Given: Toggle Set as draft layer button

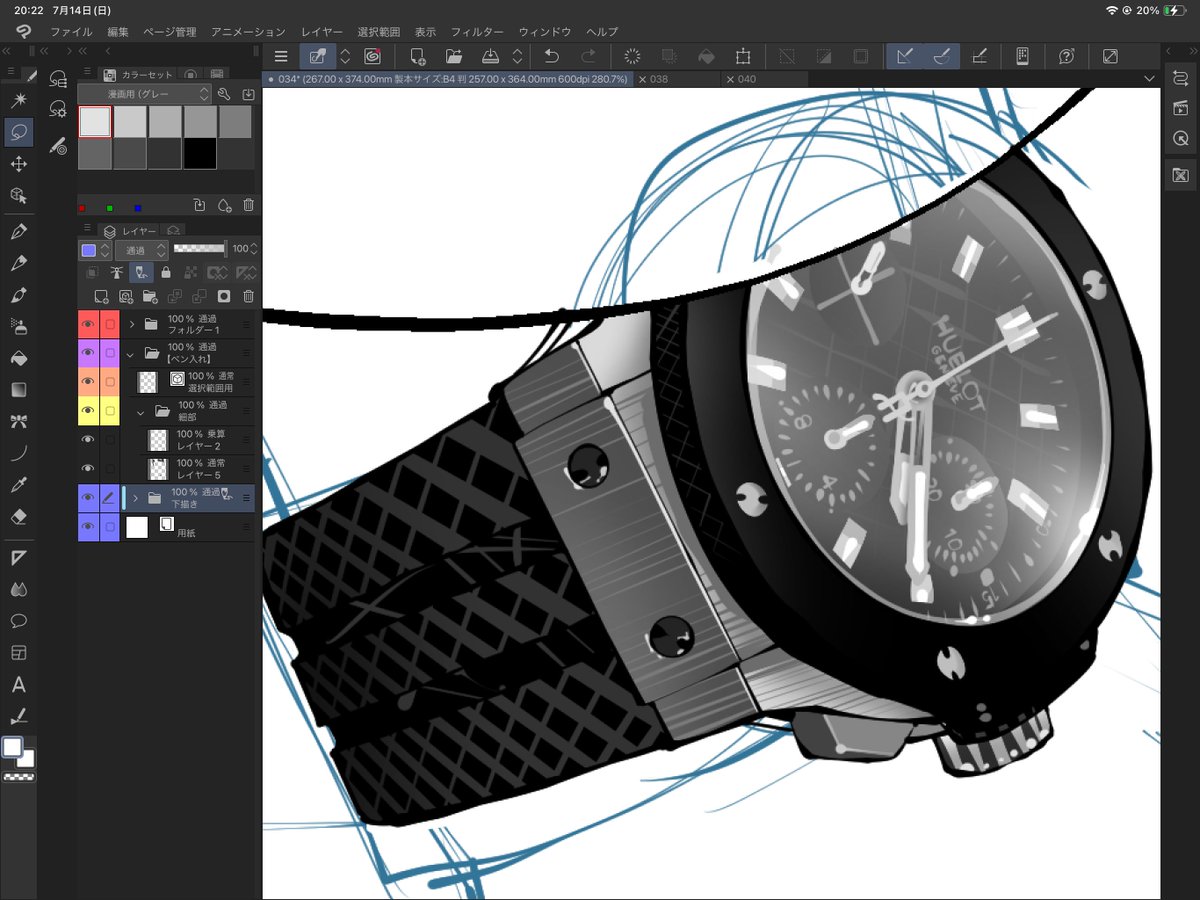Looking at the screenshot, I should pos(141,272).
